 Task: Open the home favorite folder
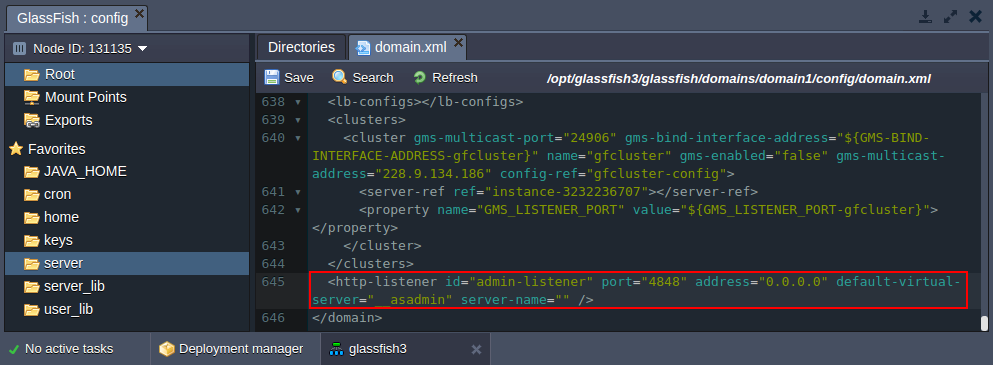[x=127, y=217]
